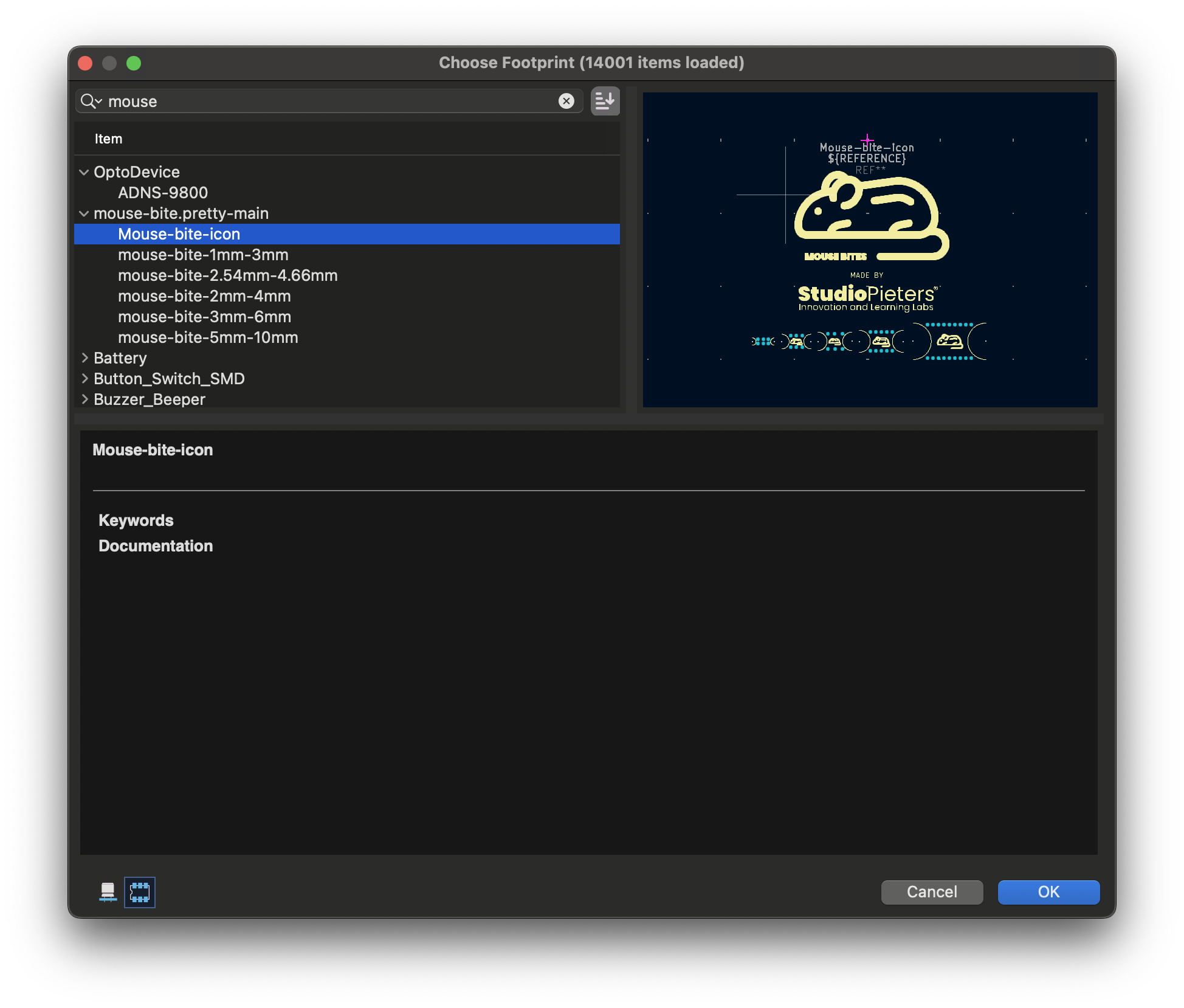
Task: Click the Mouse-bite-icon heading in details
Action: (x=153, y=450)
